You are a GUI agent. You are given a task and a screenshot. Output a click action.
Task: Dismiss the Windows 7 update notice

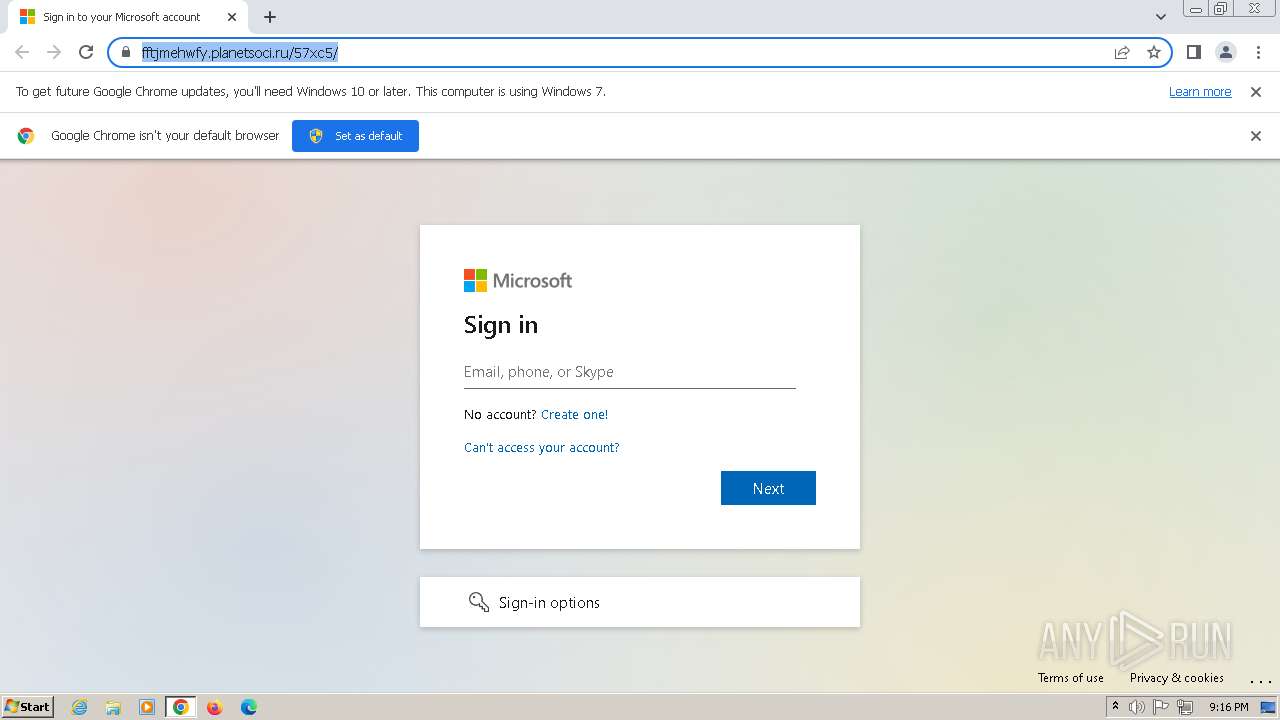coord(1256,91)
